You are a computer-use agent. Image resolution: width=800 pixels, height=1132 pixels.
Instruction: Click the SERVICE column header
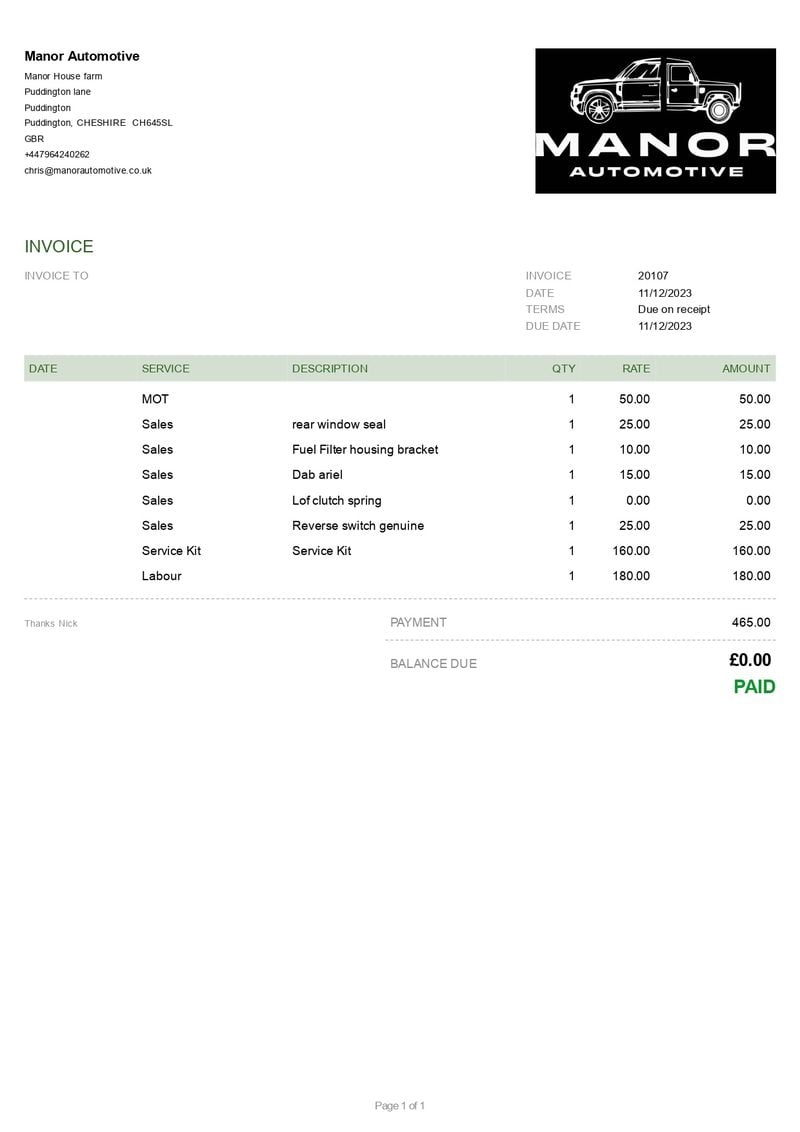point(165,368)
